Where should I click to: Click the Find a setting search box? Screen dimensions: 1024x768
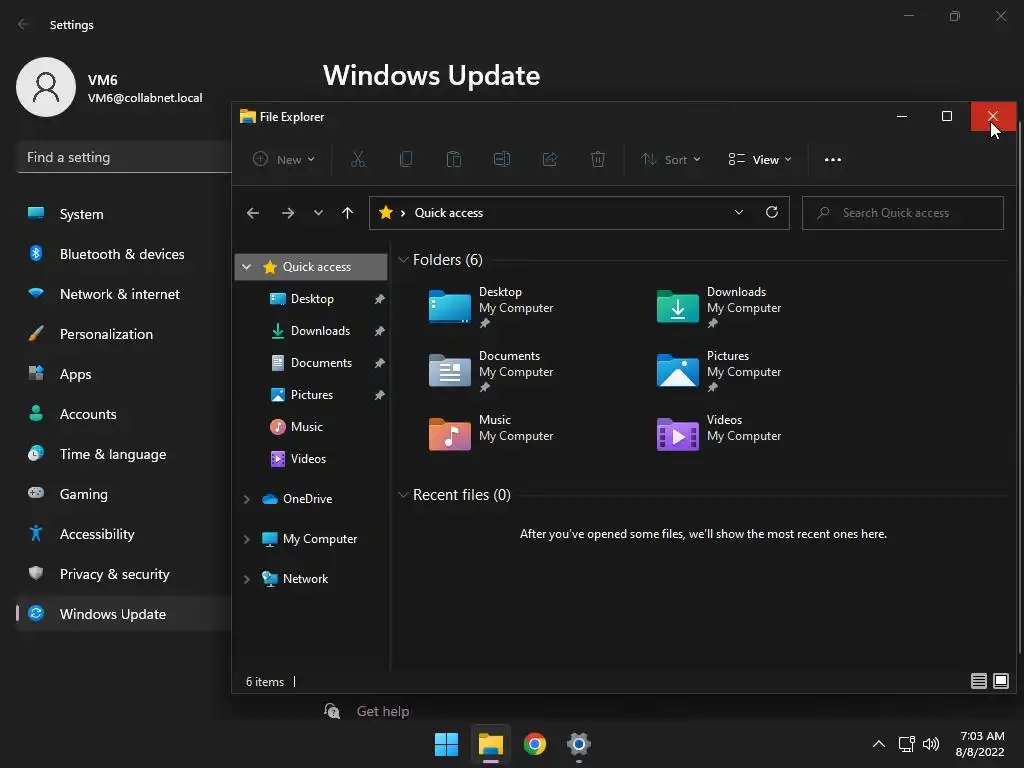pyautogui.click(x=124, y=157)
